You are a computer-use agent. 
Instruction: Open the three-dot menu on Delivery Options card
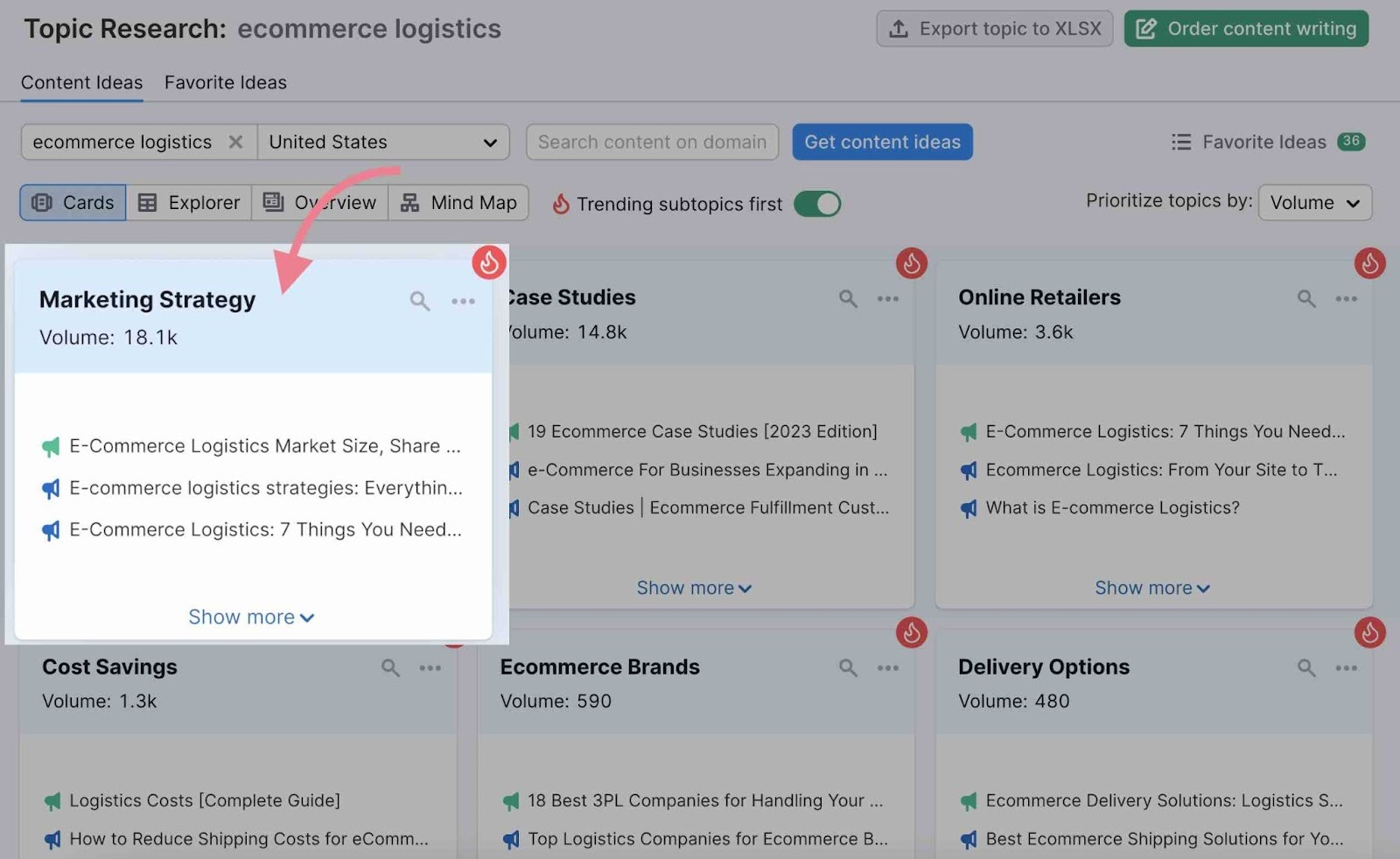click(1346, 667)
